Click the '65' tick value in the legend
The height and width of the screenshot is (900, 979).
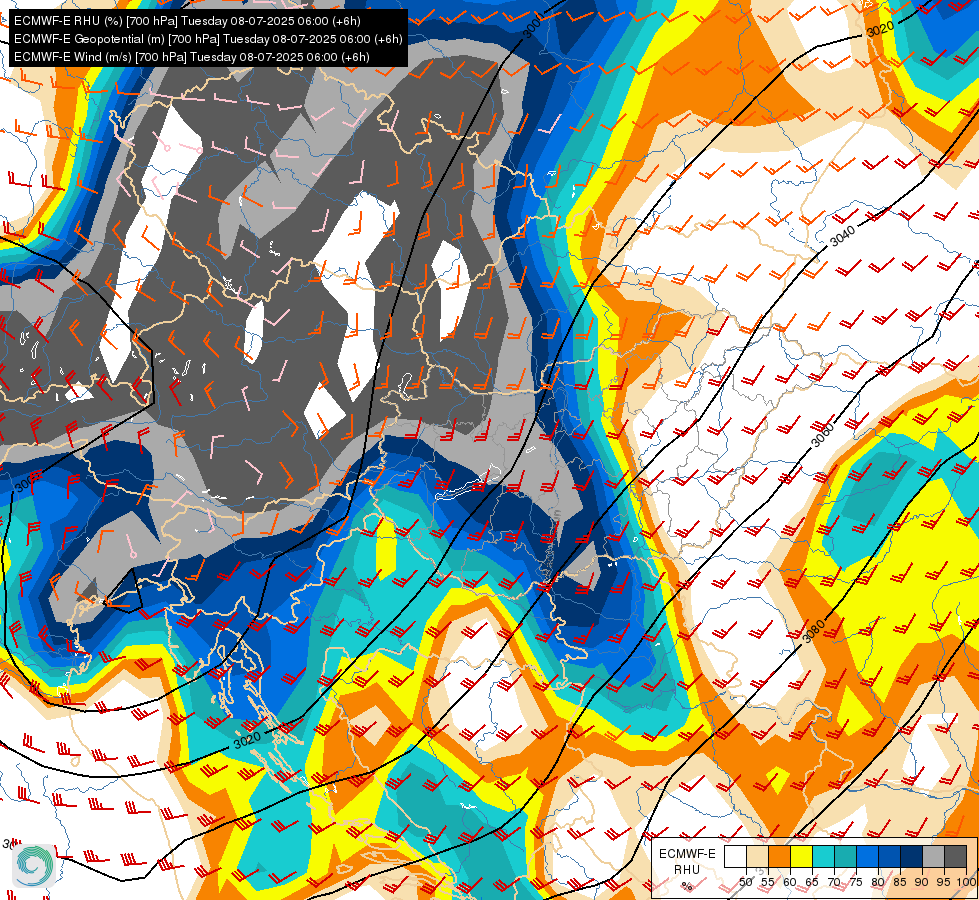pyautogui.click(x=812, y=882)
